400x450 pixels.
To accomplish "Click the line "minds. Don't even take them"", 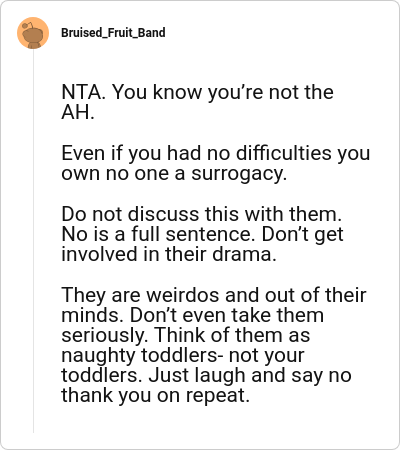I will 192,315.
